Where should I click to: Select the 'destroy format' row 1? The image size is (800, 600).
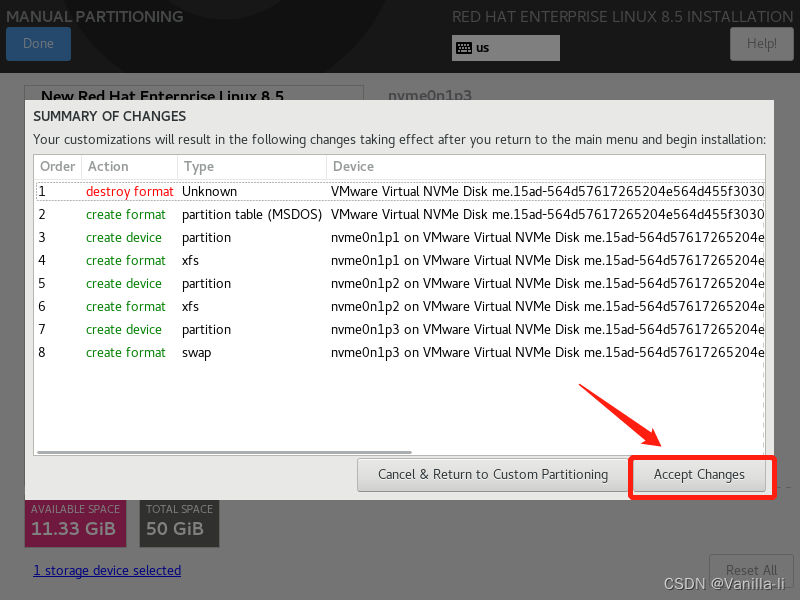400,191
